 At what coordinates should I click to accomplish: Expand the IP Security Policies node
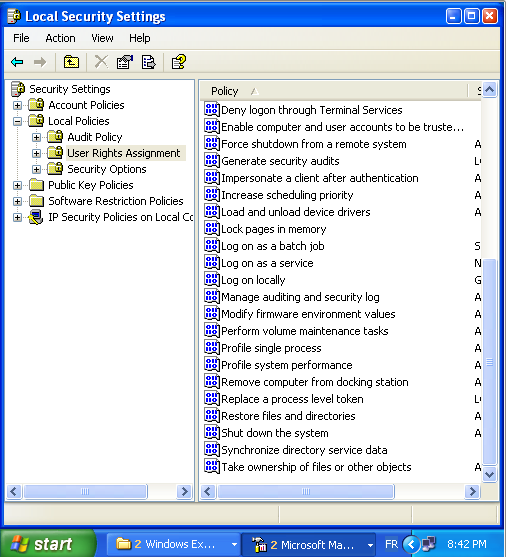17,217
